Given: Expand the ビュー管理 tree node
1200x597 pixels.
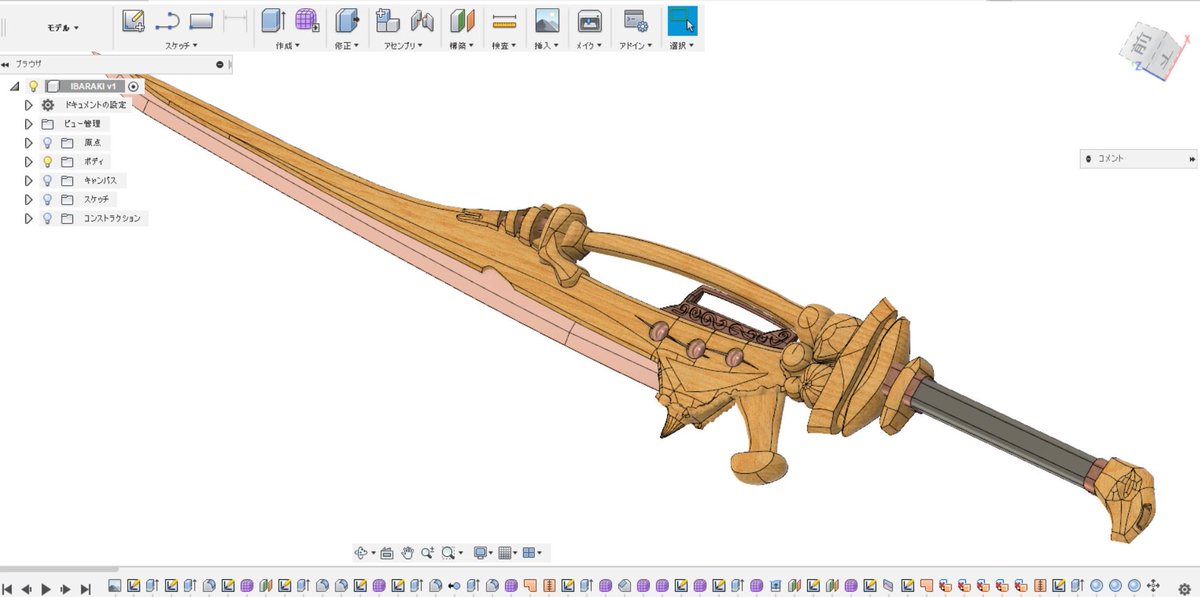Looking at the screenshot, I should pyautogui.click(x=29, y=124).
